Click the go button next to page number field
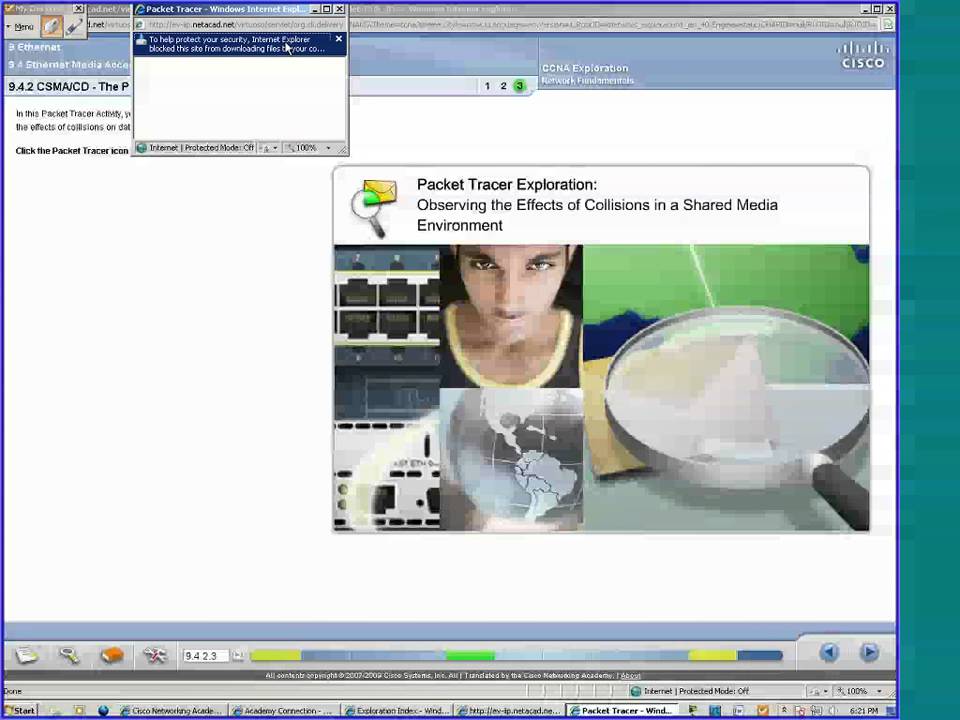960x720 pixels. pyautogui.click(x=238, y=656)
